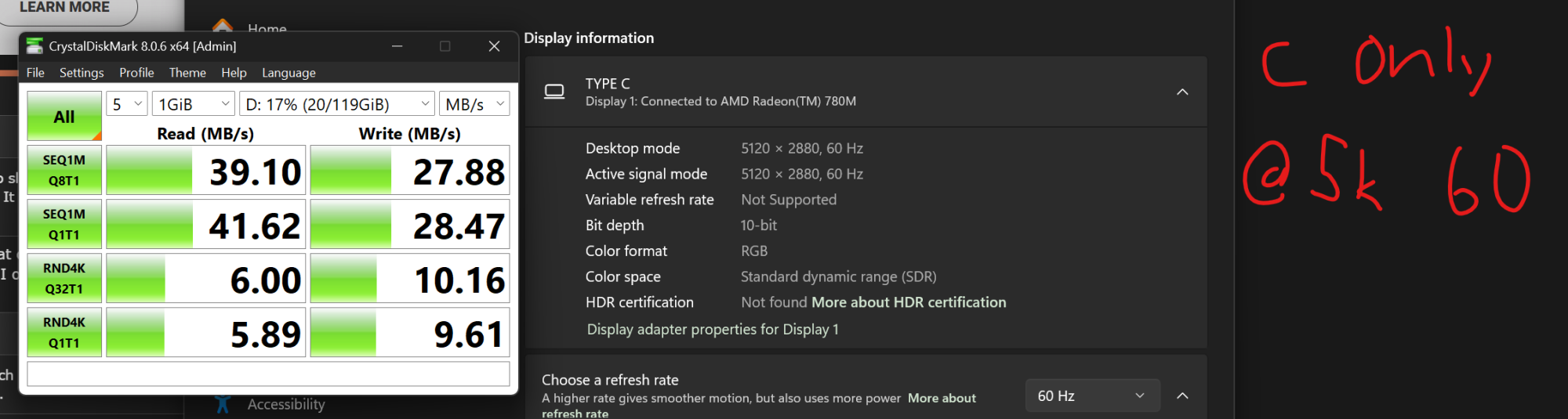Start the SEQ1M Q1T1 test
This screenshot has height=419, width=1568.
click(x=64, y=224)
